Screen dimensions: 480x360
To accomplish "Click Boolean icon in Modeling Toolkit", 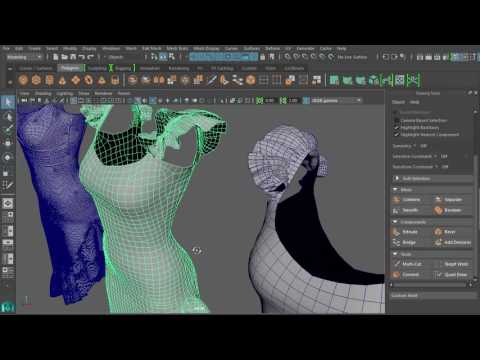I will point(438,210).
